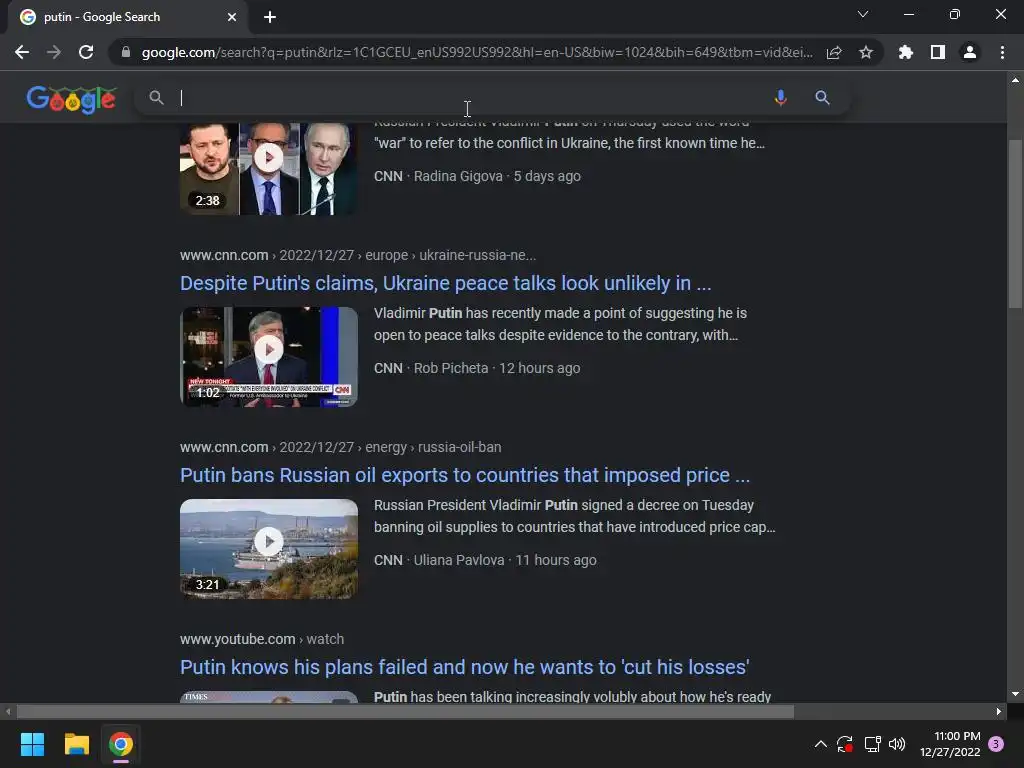Open the Windows Start menu
This screenshot has width=1024, height=768.
click(x=32, y=744)
